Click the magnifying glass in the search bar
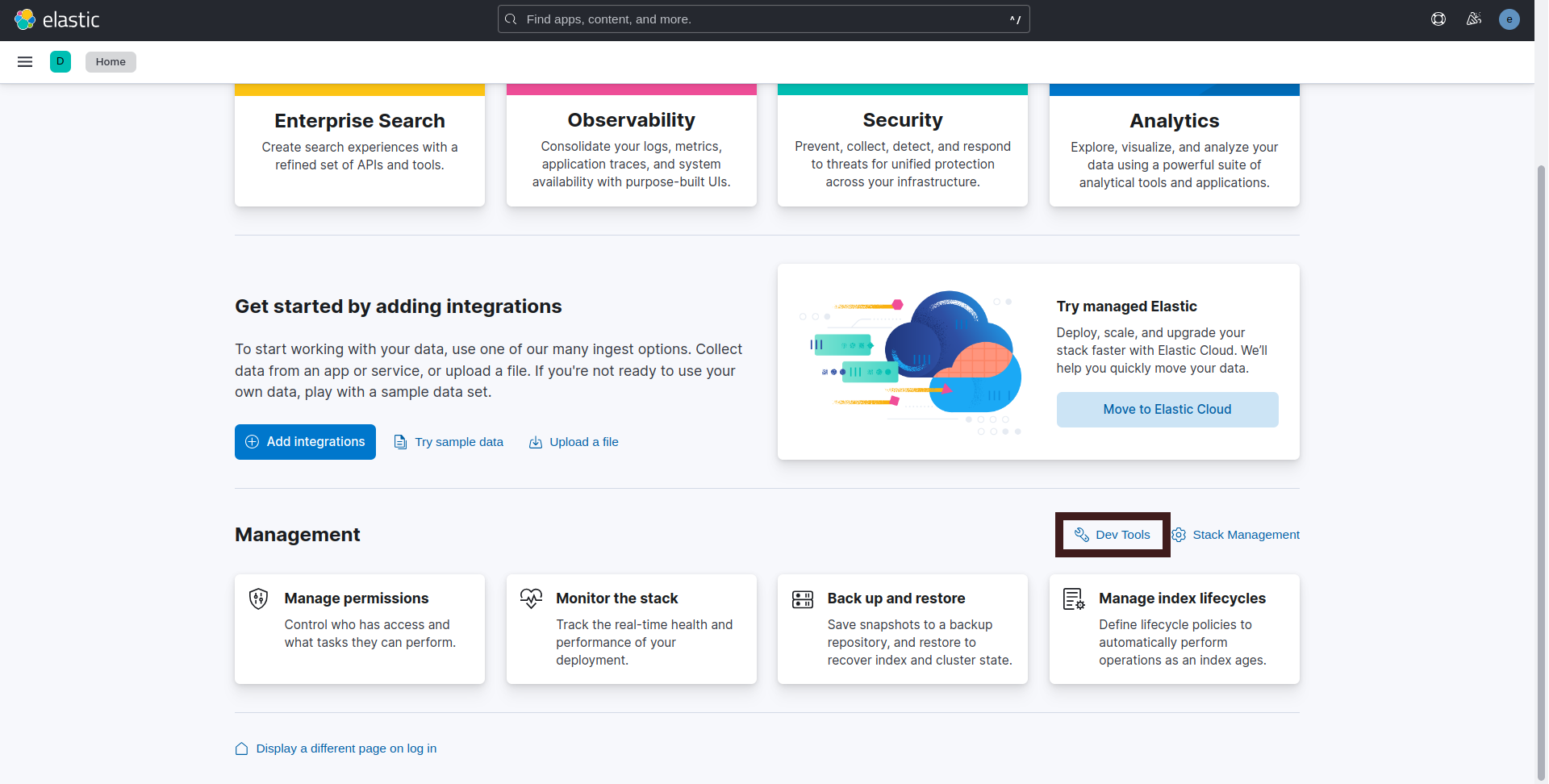The width and height of the screenshot is (1549, 784). point(511,19)
